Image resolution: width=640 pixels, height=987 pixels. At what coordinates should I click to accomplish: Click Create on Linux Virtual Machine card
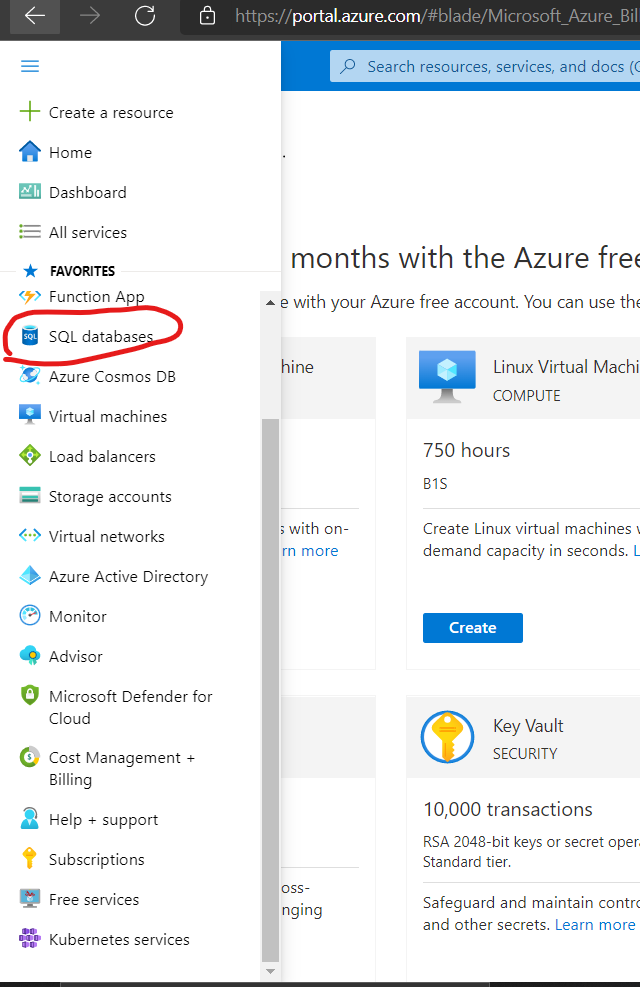pos(473,628)
